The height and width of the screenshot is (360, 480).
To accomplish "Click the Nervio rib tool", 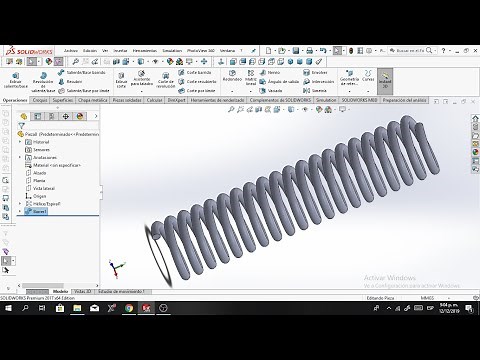I will [x=270, y=72].
